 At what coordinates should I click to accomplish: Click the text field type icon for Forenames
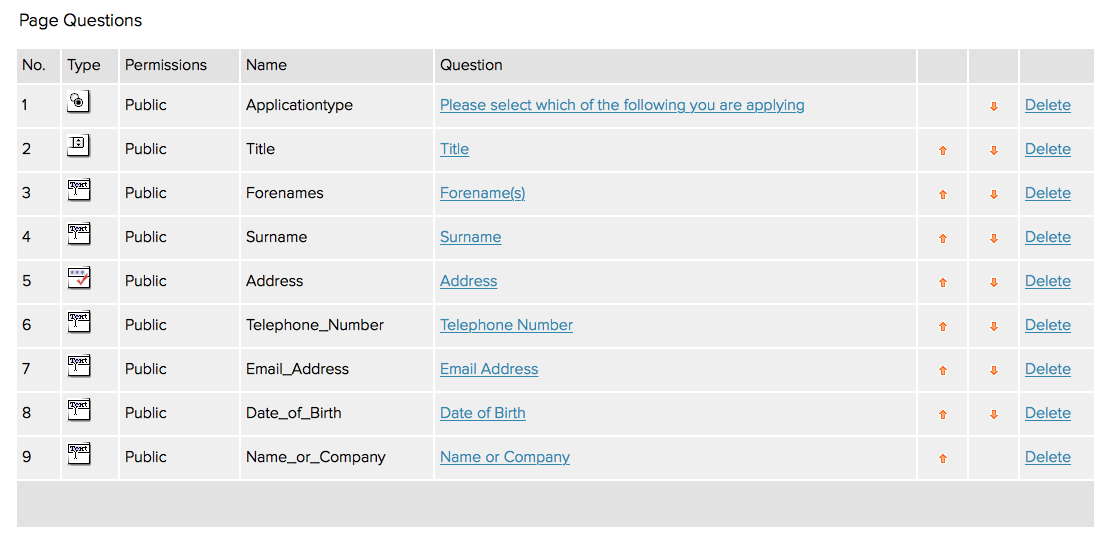pos(78,190)
